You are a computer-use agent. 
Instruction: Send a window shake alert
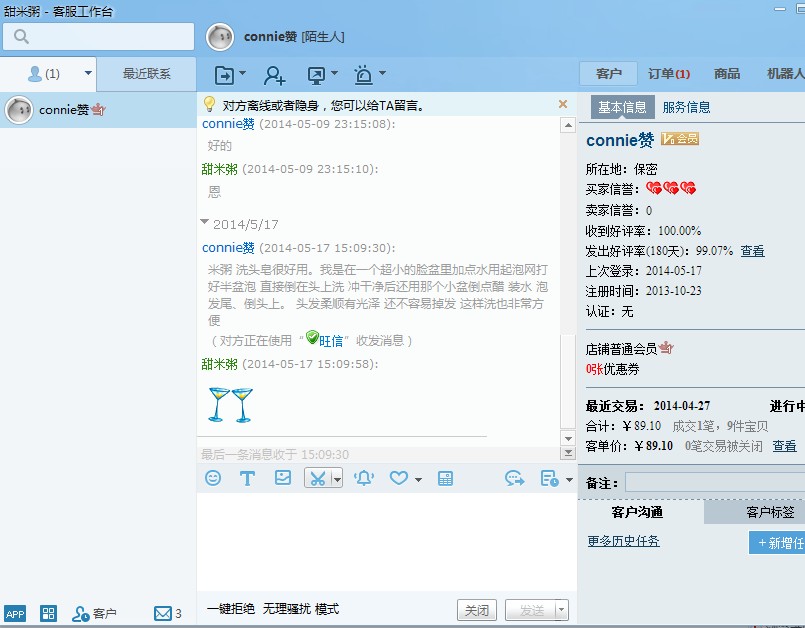(x=364, y=479)
